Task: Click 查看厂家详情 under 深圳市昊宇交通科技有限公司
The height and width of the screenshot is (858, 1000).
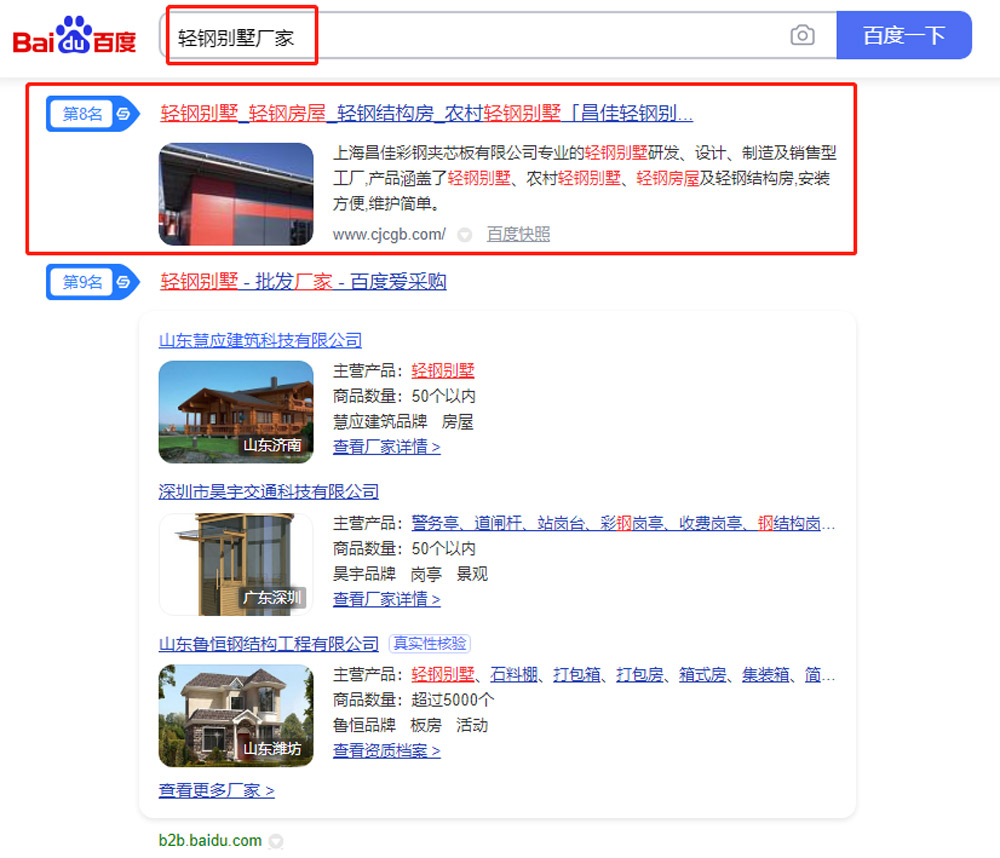Action: (386, 599)
